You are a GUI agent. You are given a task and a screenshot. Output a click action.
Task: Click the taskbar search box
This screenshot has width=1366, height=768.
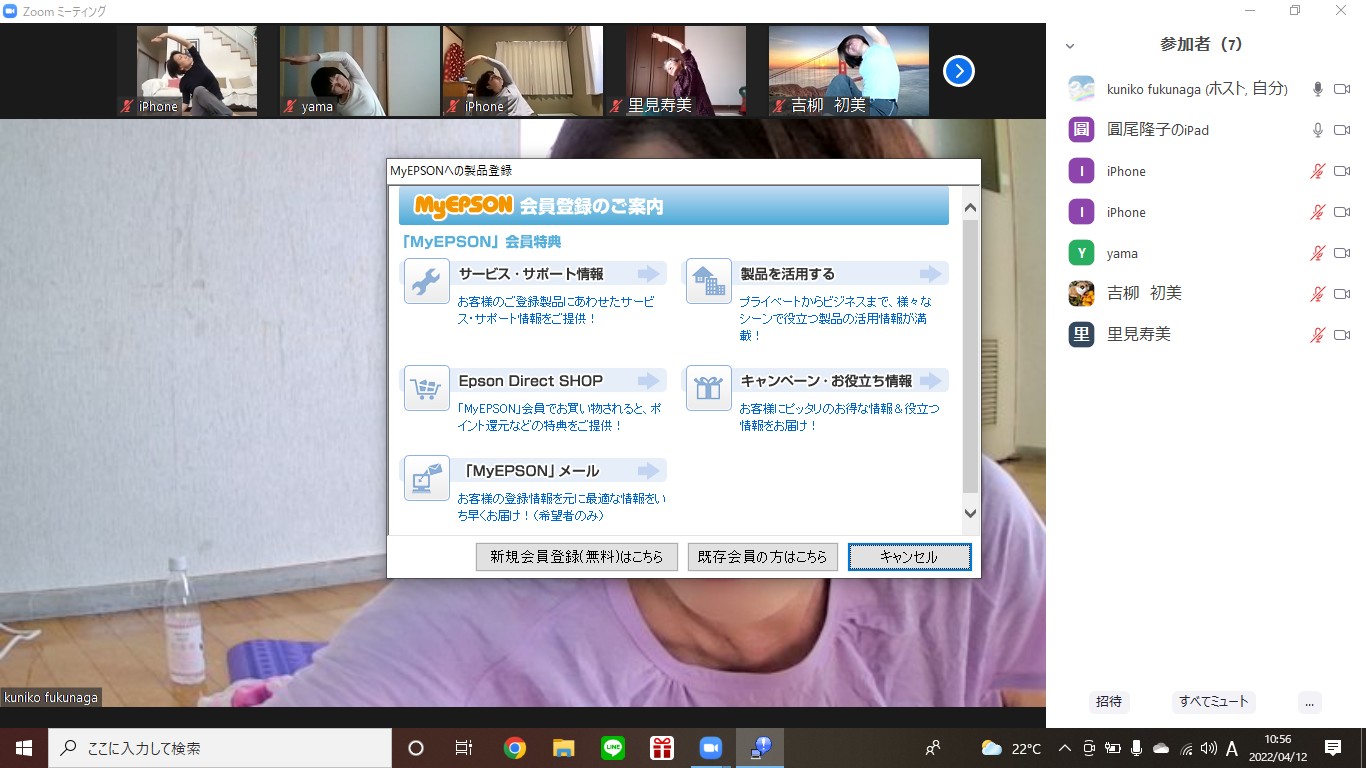(x=220, y=748)
